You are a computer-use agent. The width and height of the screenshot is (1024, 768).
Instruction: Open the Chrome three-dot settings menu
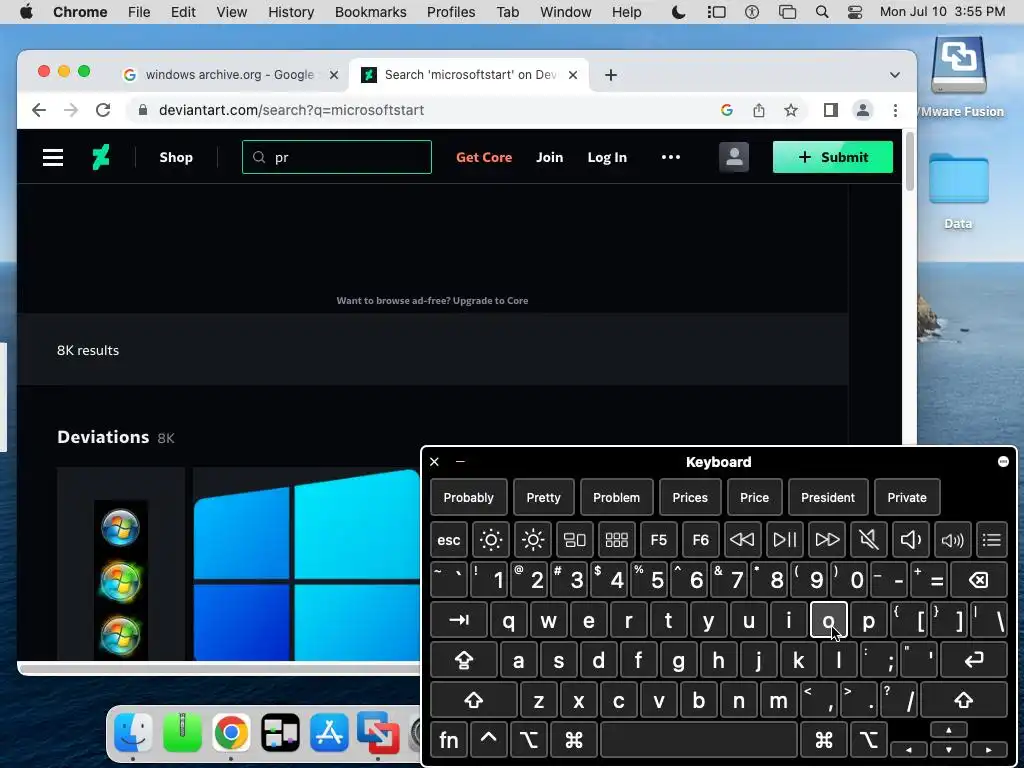(x=895, y=110)
